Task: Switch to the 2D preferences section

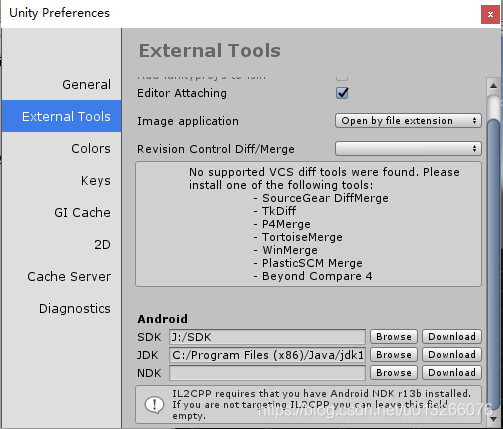Action: pos(102,244)
